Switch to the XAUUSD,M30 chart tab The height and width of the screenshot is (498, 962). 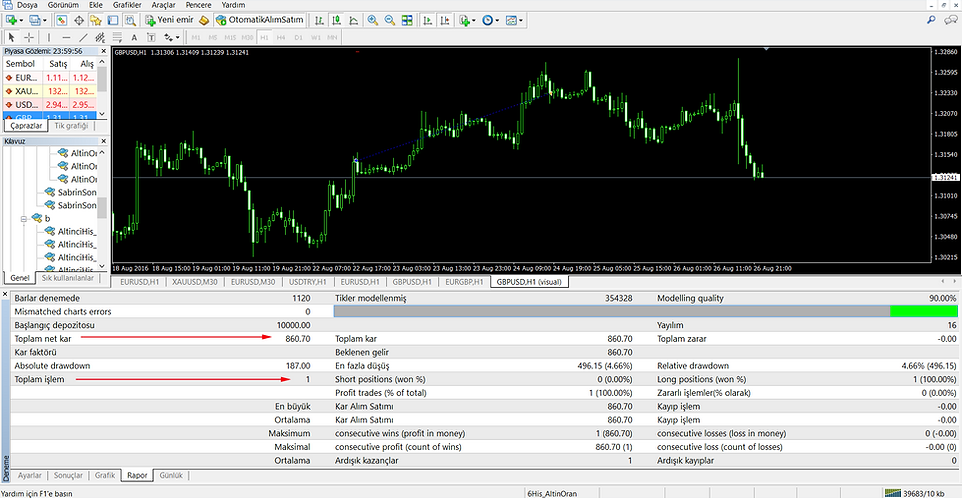pyautogui.click(x=193, y=282)
